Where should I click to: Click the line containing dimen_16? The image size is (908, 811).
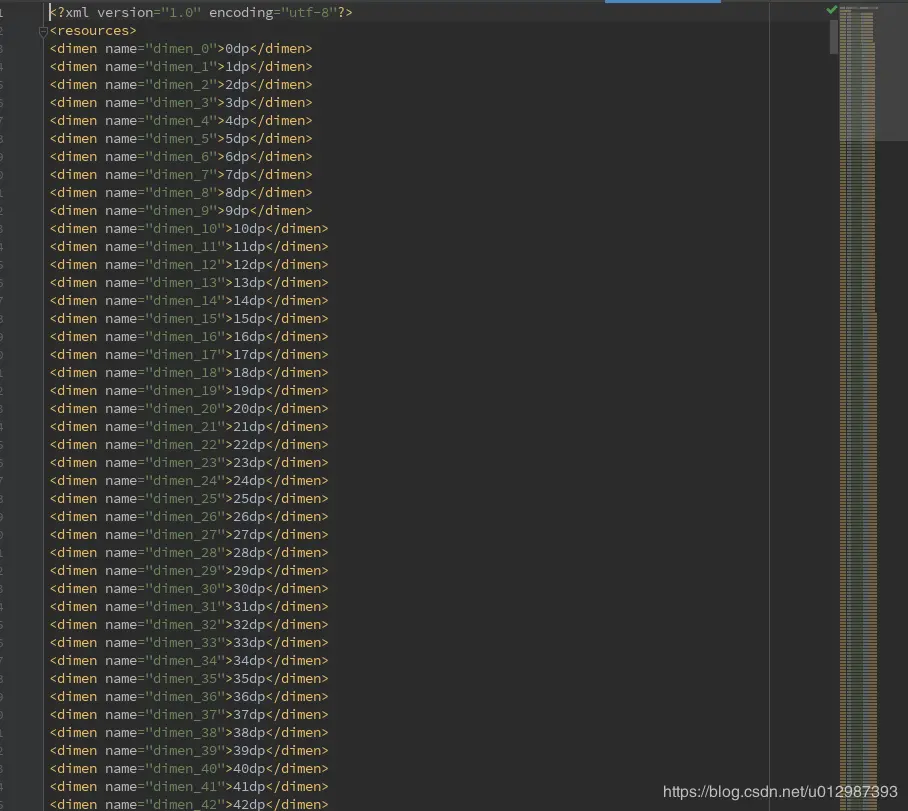(189, 336)
